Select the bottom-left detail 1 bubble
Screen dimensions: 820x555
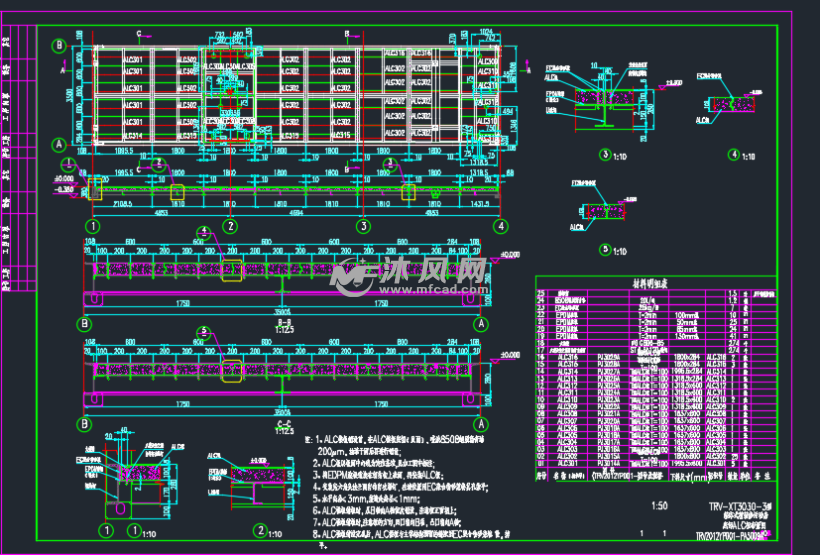click(105, 530)
